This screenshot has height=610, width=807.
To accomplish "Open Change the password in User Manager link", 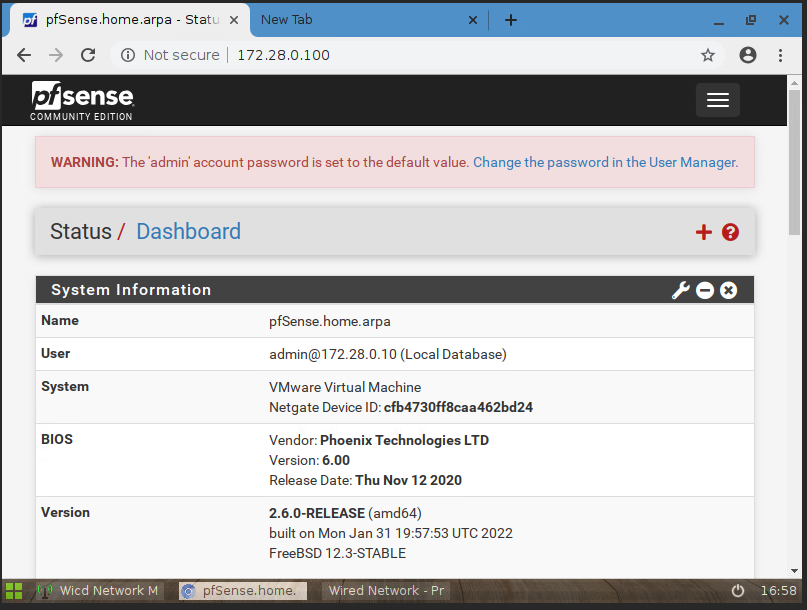I will click(605, 162).
